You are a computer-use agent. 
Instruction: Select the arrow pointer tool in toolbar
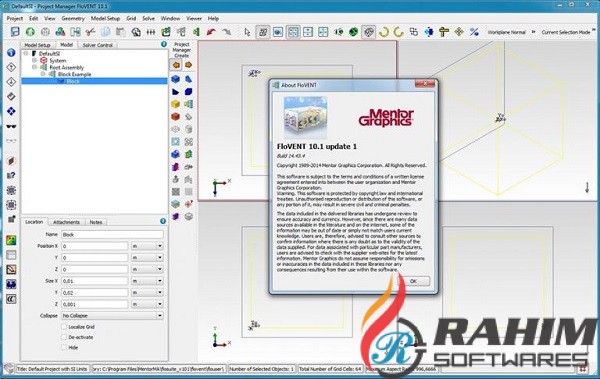[247, 32]
